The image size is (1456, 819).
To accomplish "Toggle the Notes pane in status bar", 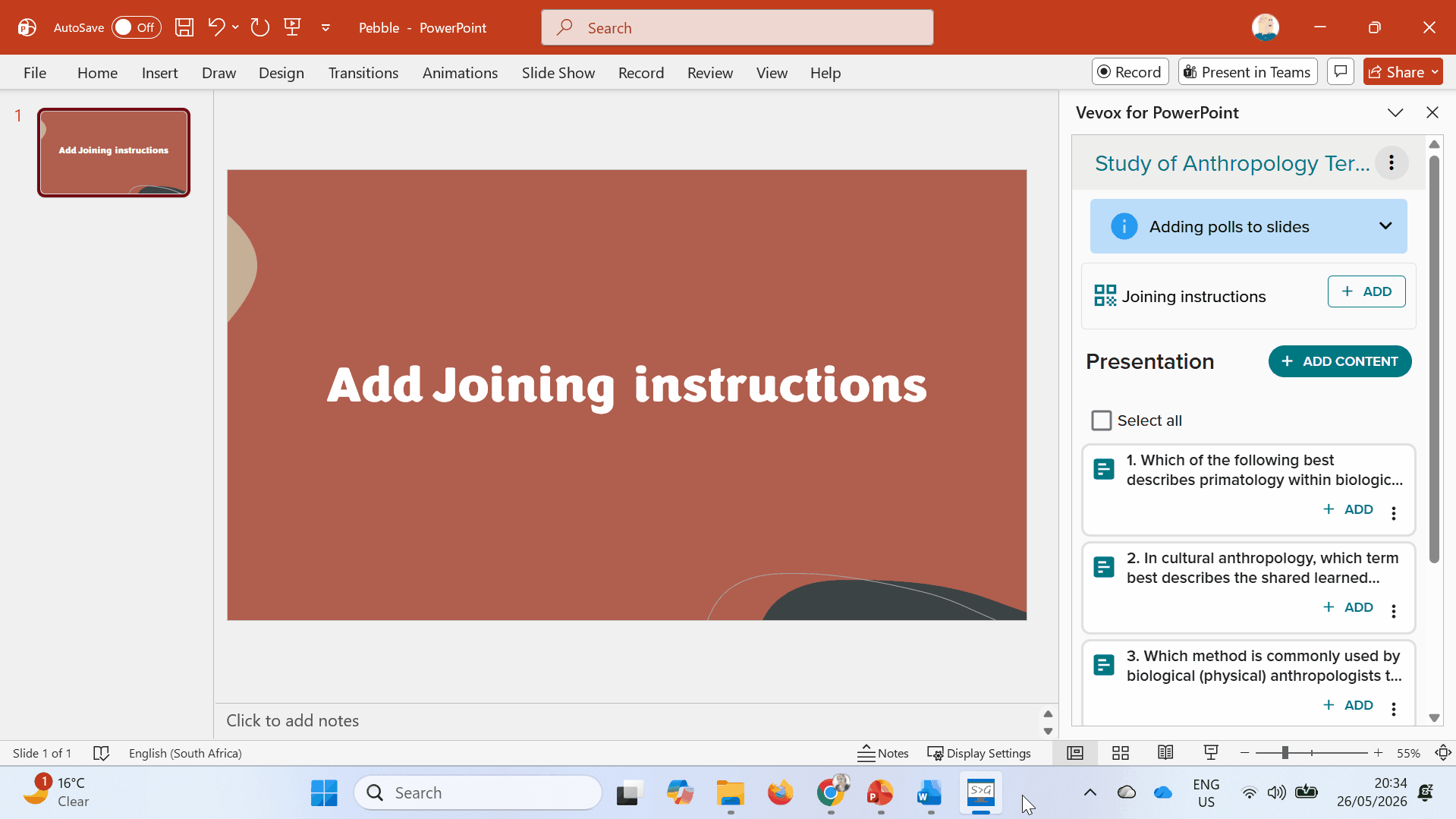I will click(883, 753).
